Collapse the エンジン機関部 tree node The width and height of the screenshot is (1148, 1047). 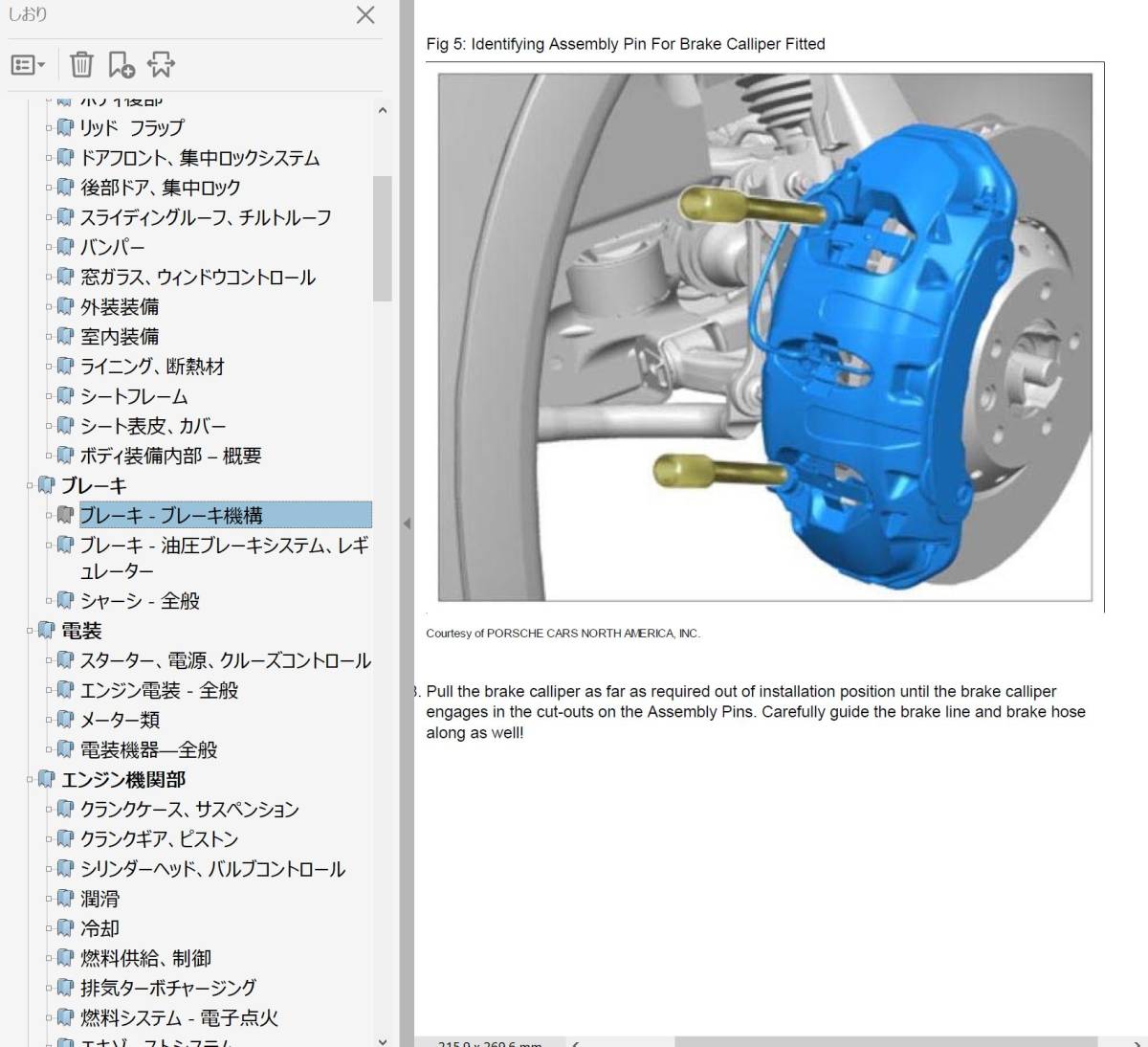30,781
